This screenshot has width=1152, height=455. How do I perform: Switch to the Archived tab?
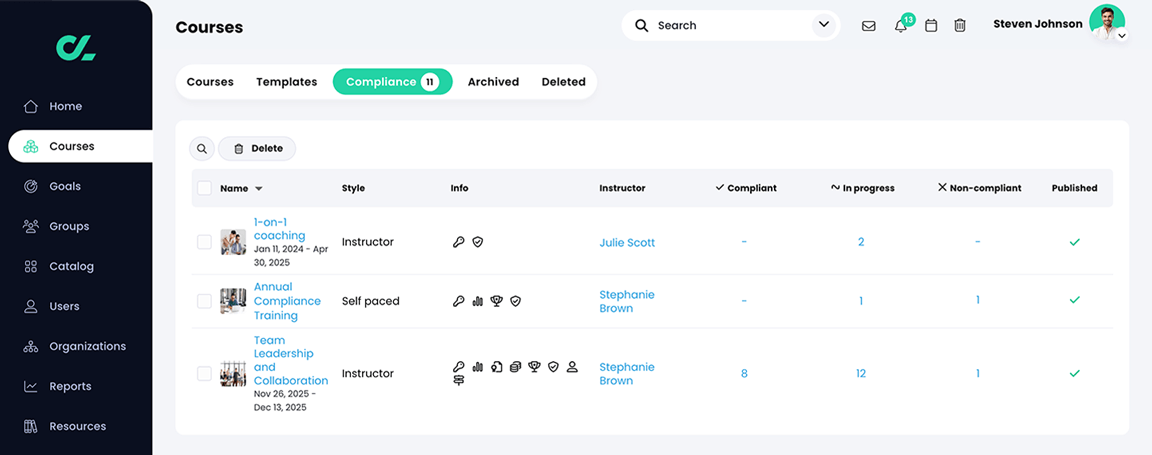pos(494,82)
